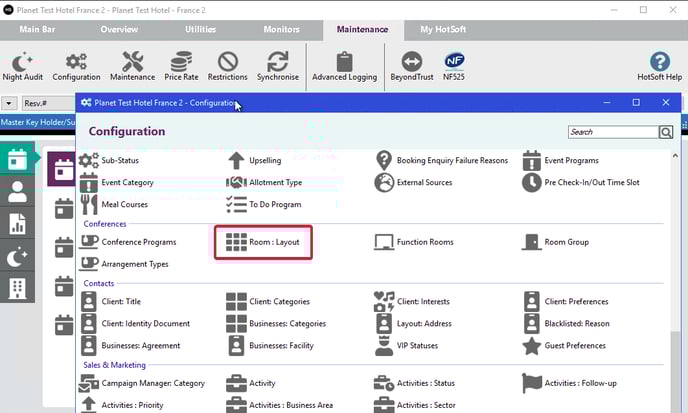
Task: Open Event Programs configuration
Action: [561, 161]
